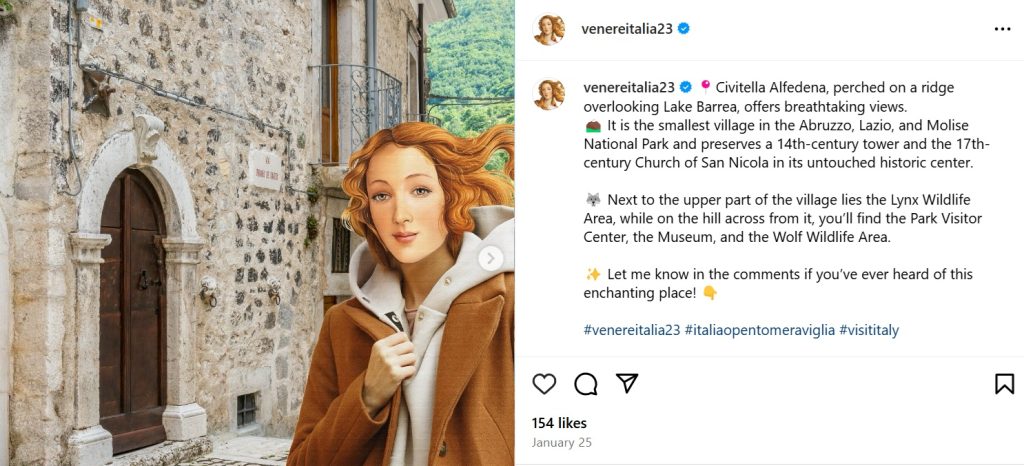
Task: Click the verified badge in the post header
Action: [684, 29]
